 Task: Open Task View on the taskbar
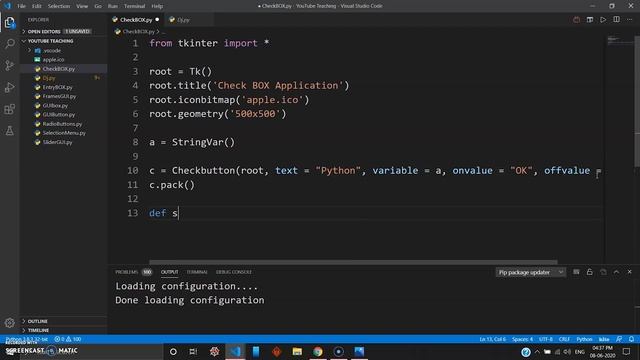tap(193, 351)
